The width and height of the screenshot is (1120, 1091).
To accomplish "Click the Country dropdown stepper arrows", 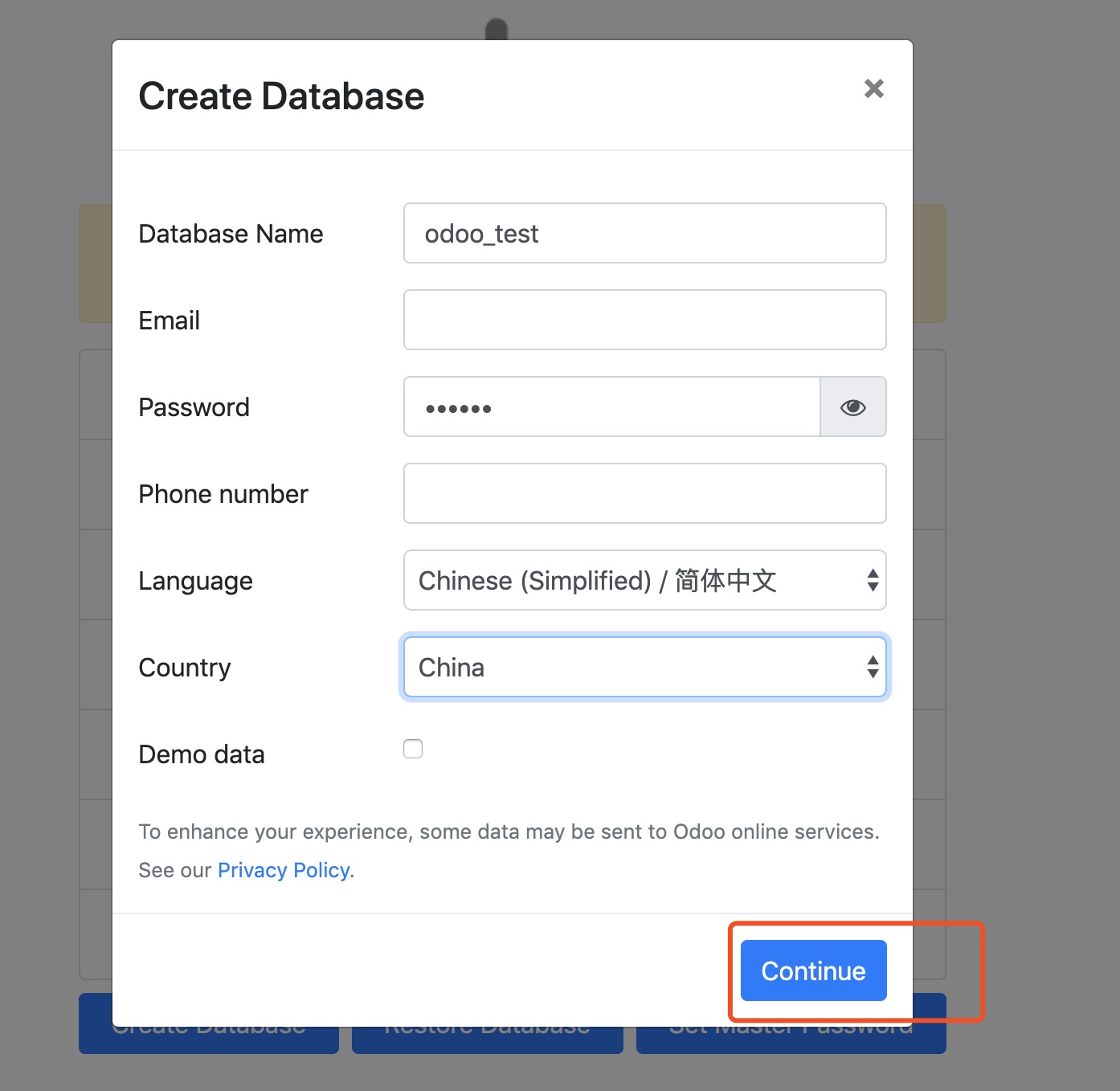I will (x=873, y=667).
